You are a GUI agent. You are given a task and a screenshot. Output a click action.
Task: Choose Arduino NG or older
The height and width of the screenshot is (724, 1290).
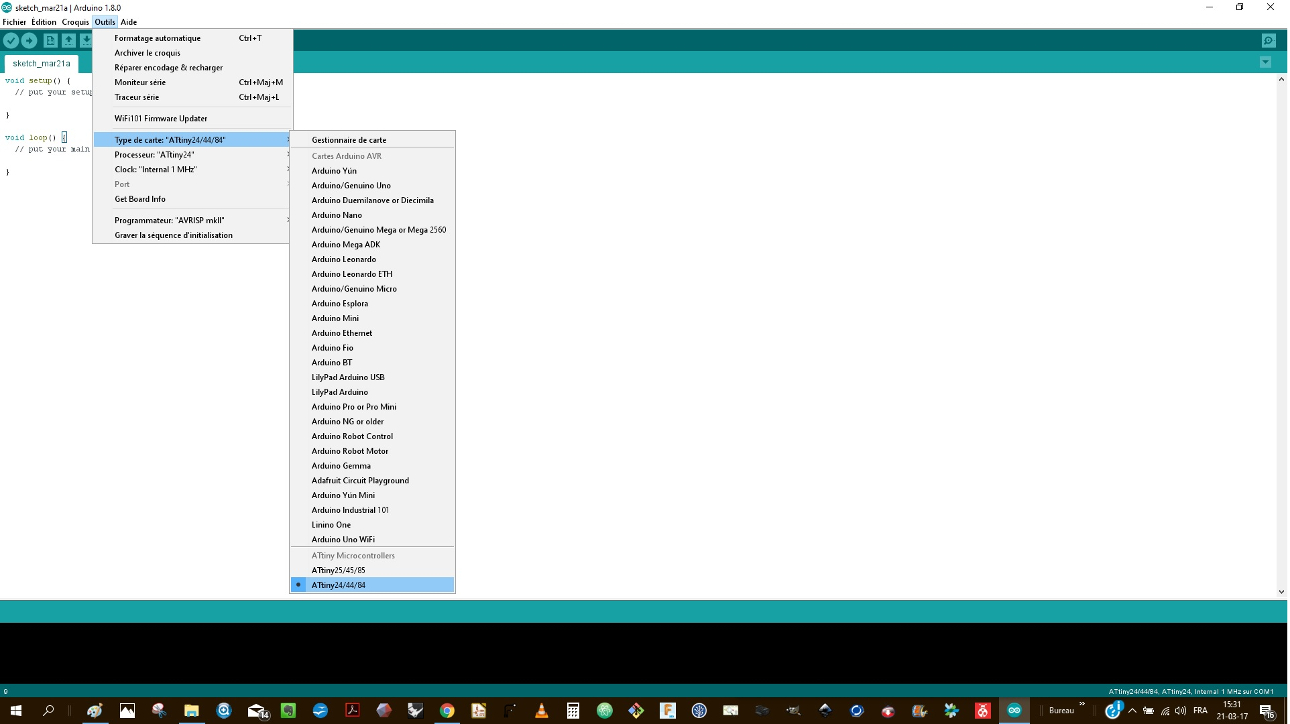click(372, 421)
